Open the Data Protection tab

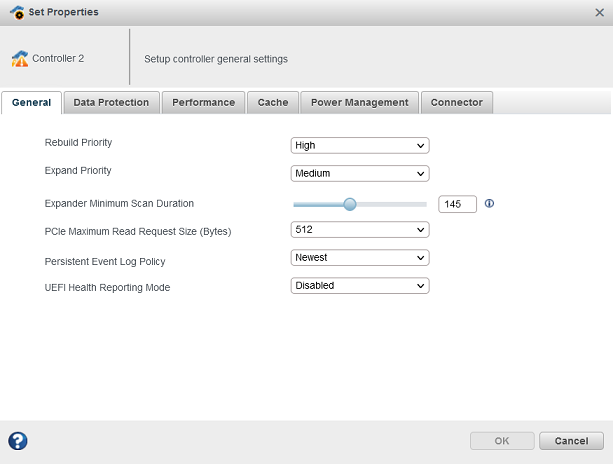click(x=111, y=102)
